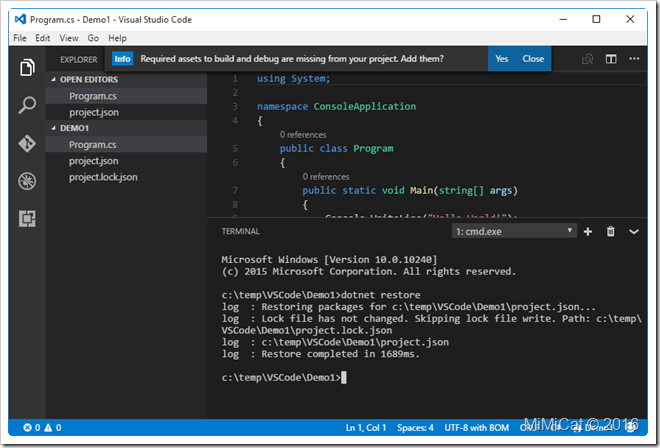660x448 pixels.
Task: Click the split editor icon
Action: click(611, 59)
